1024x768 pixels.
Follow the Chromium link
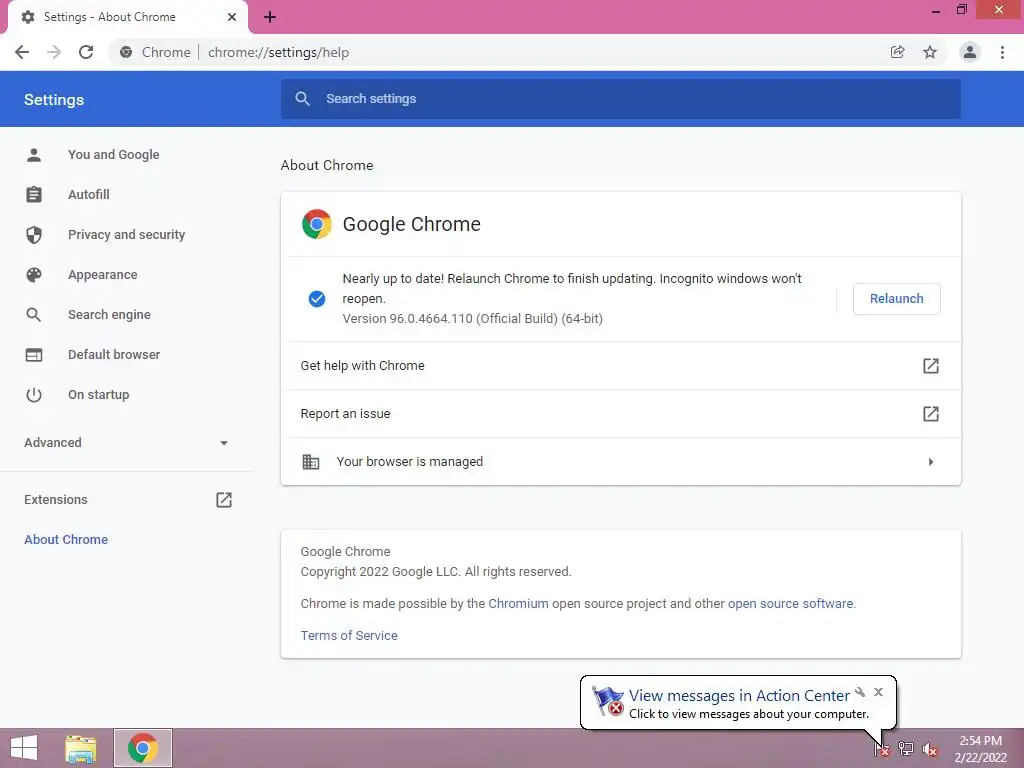[x=519, y=603]
